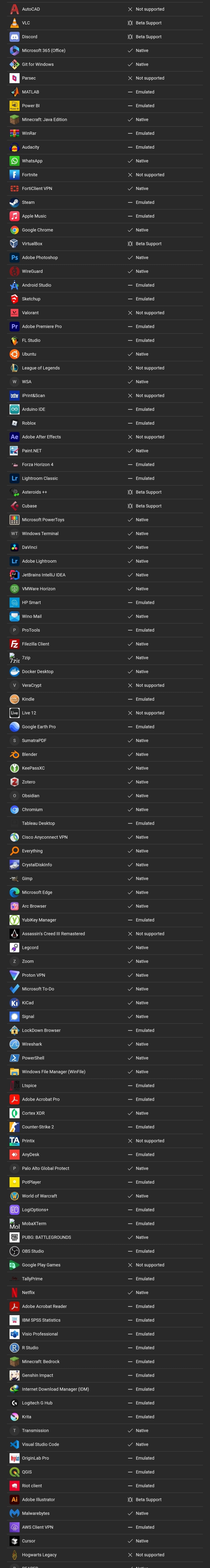
Task: Click the AutoCAD app icon
Action: coord(15,9)
